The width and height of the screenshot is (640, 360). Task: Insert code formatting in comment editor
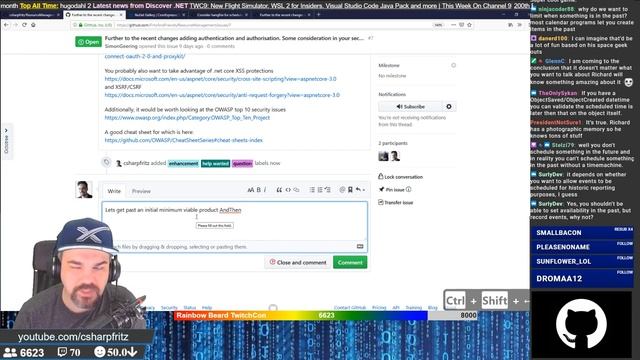288,190
